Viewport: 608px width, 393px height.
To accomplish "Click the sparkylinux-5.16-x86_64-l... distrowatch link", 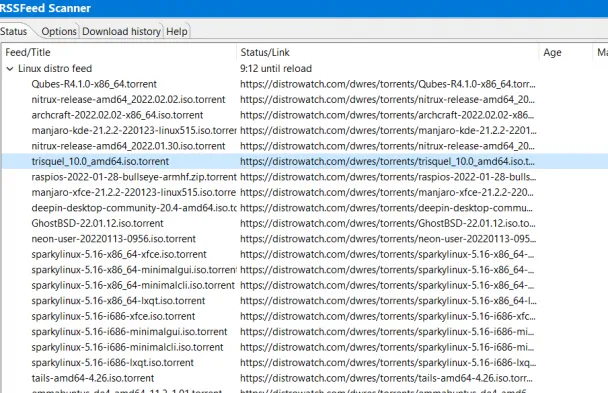I will 389,301.
